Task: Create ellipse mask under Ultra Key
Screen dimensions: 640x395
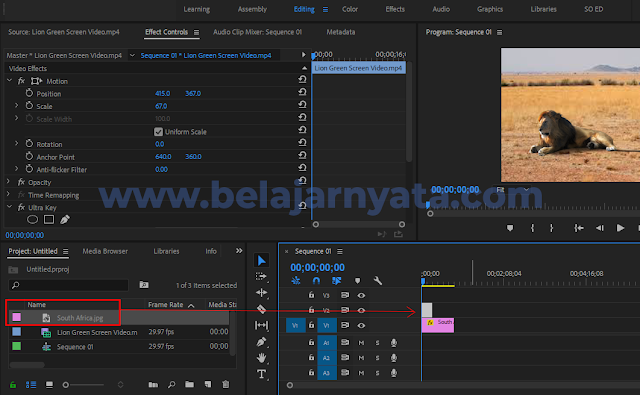Action: pos(32,220)
